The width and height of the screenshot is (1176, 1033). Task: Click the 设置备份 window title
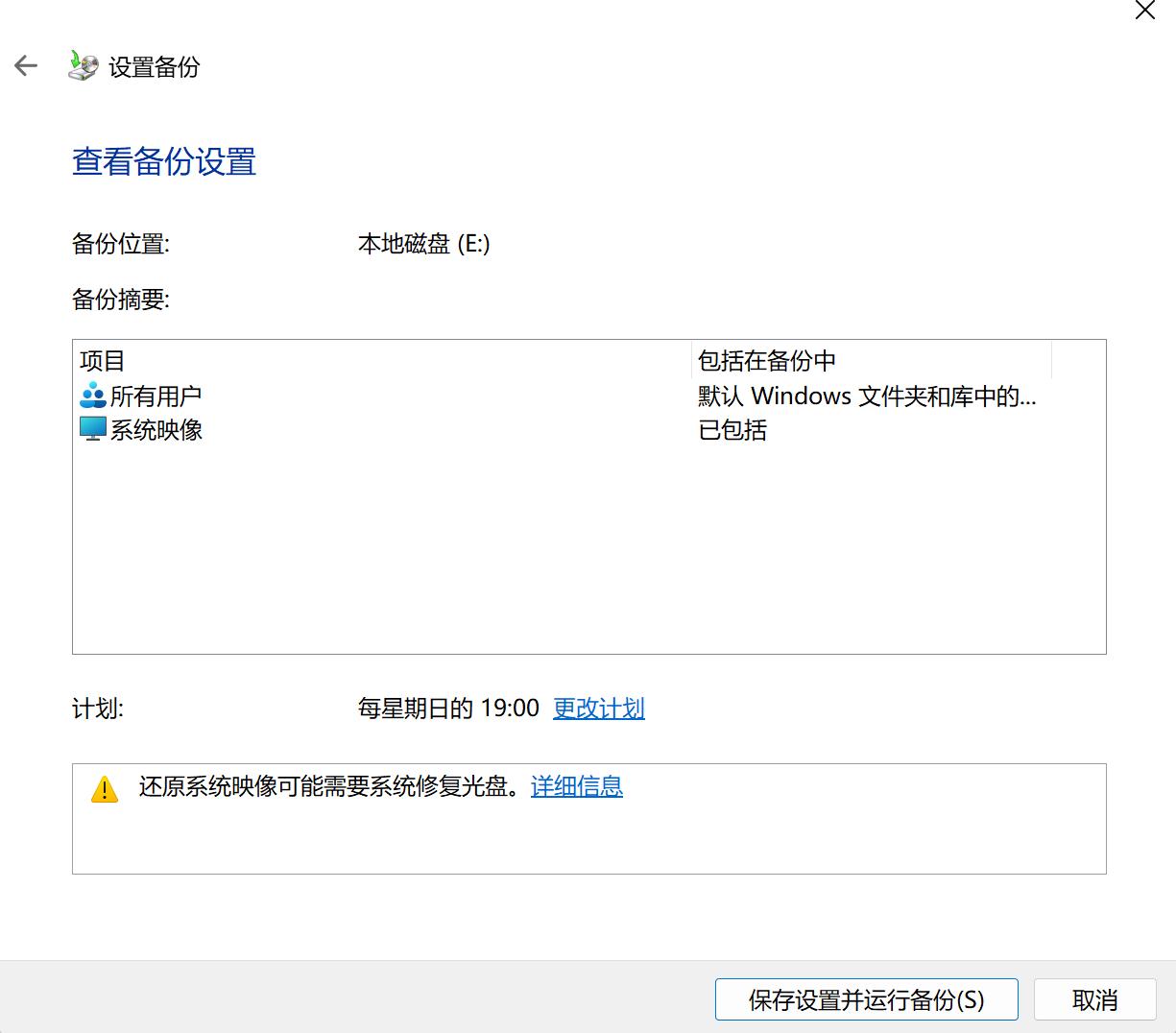tap(155, 67)
